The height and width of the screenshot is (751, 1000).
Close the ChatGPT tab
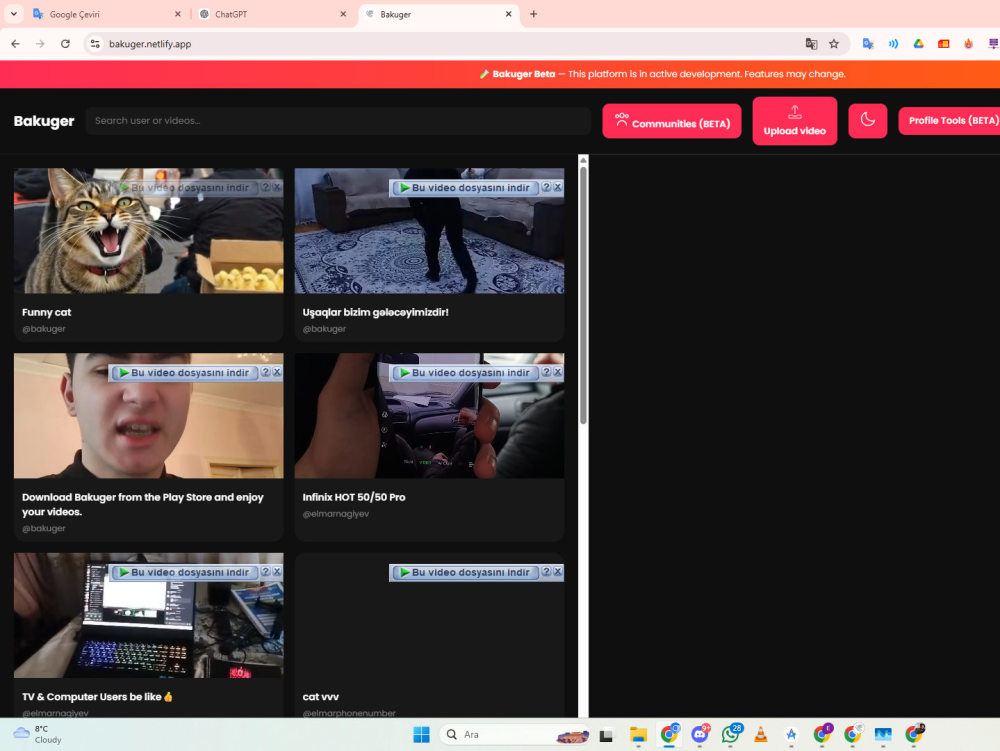tap(343, 14)
